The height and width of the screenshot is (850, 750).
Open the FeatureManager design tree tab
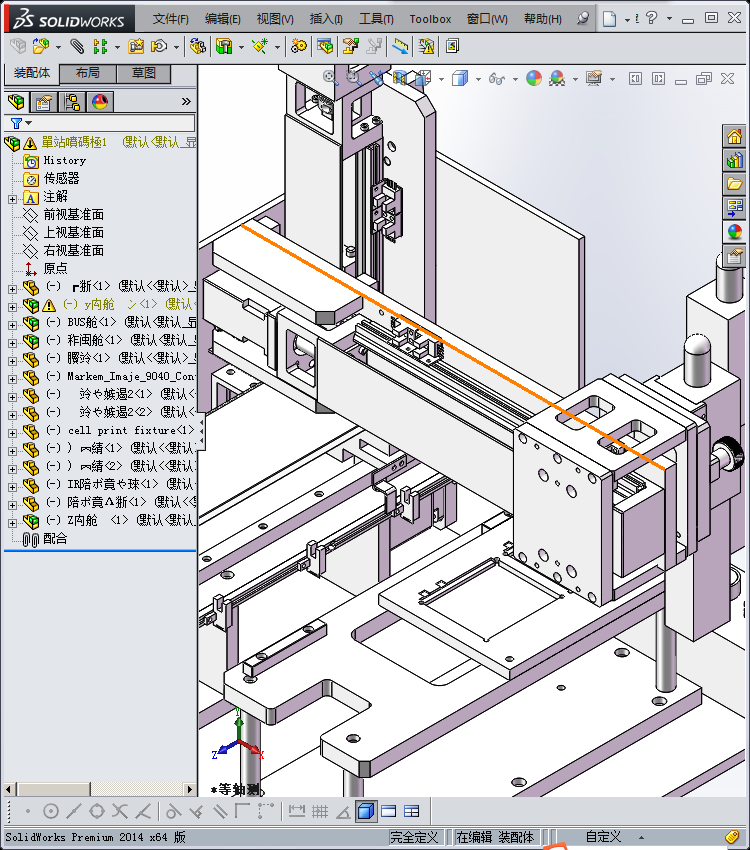click(x=16, y=101)
